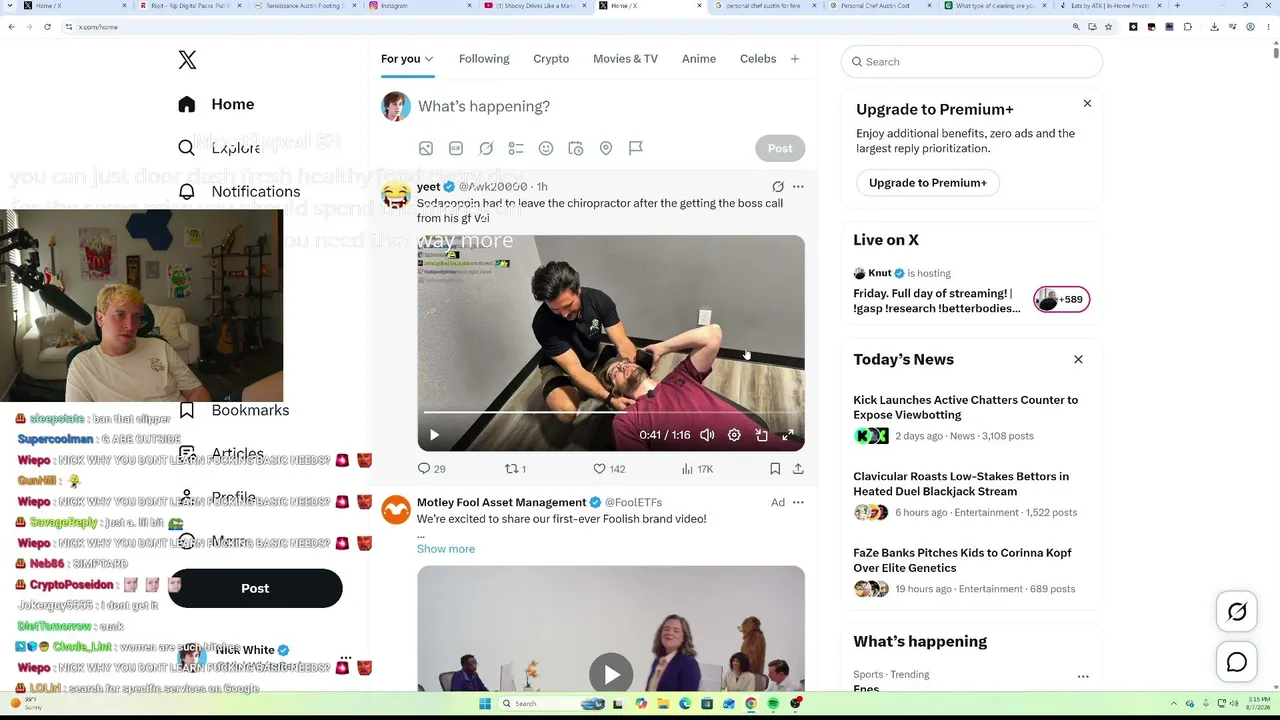Play the Motley Fool ad video
This screenshot has height=720, width=1280.
pyautogui.click(x=611, y=674)
